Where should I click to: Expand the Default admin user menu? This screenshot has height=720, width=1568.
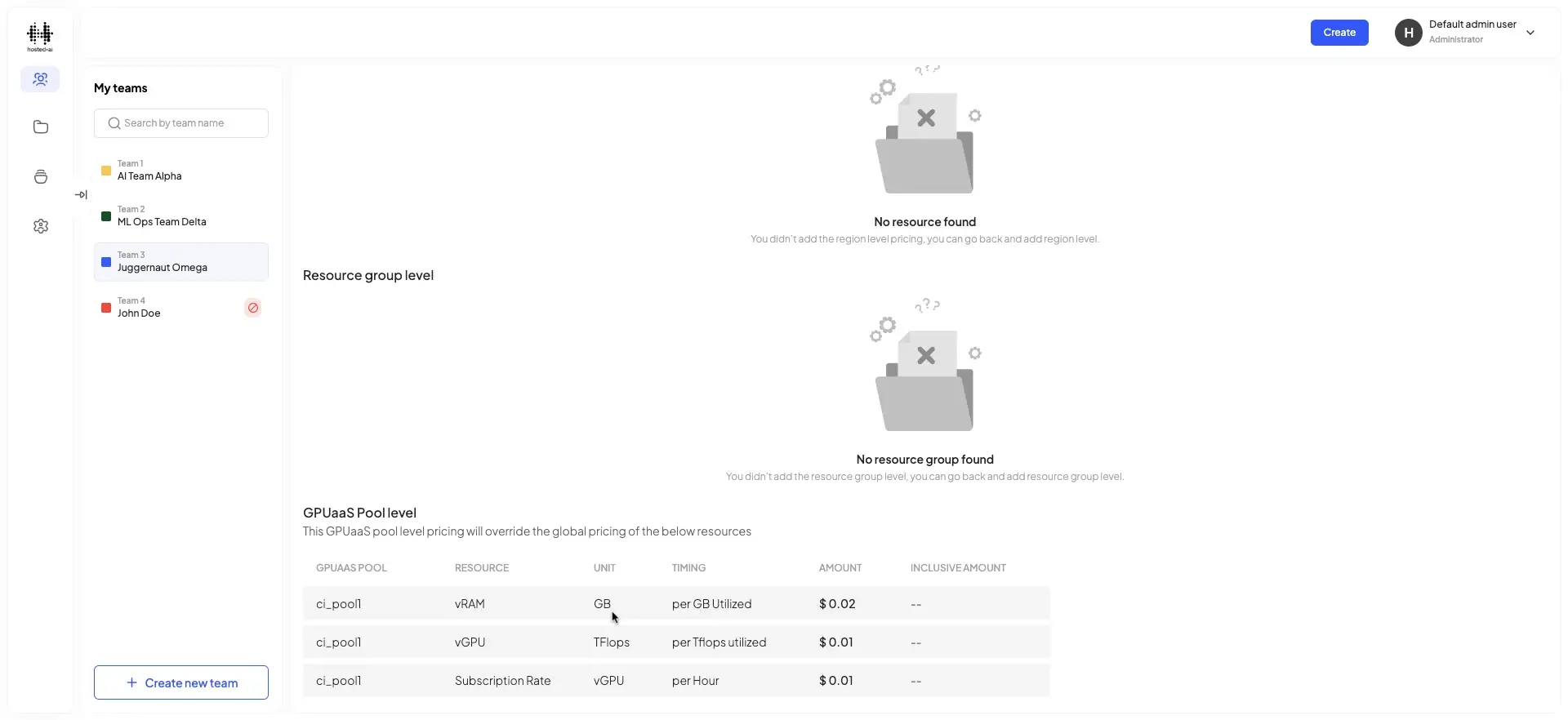[1531, 33]
